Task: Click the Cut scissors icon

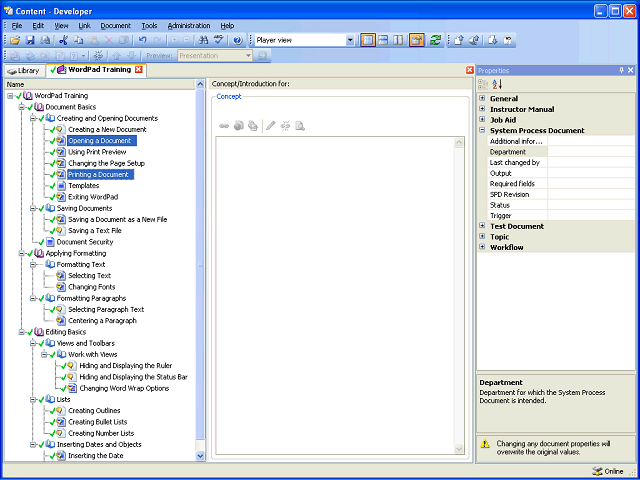Action: click(63, 40)
